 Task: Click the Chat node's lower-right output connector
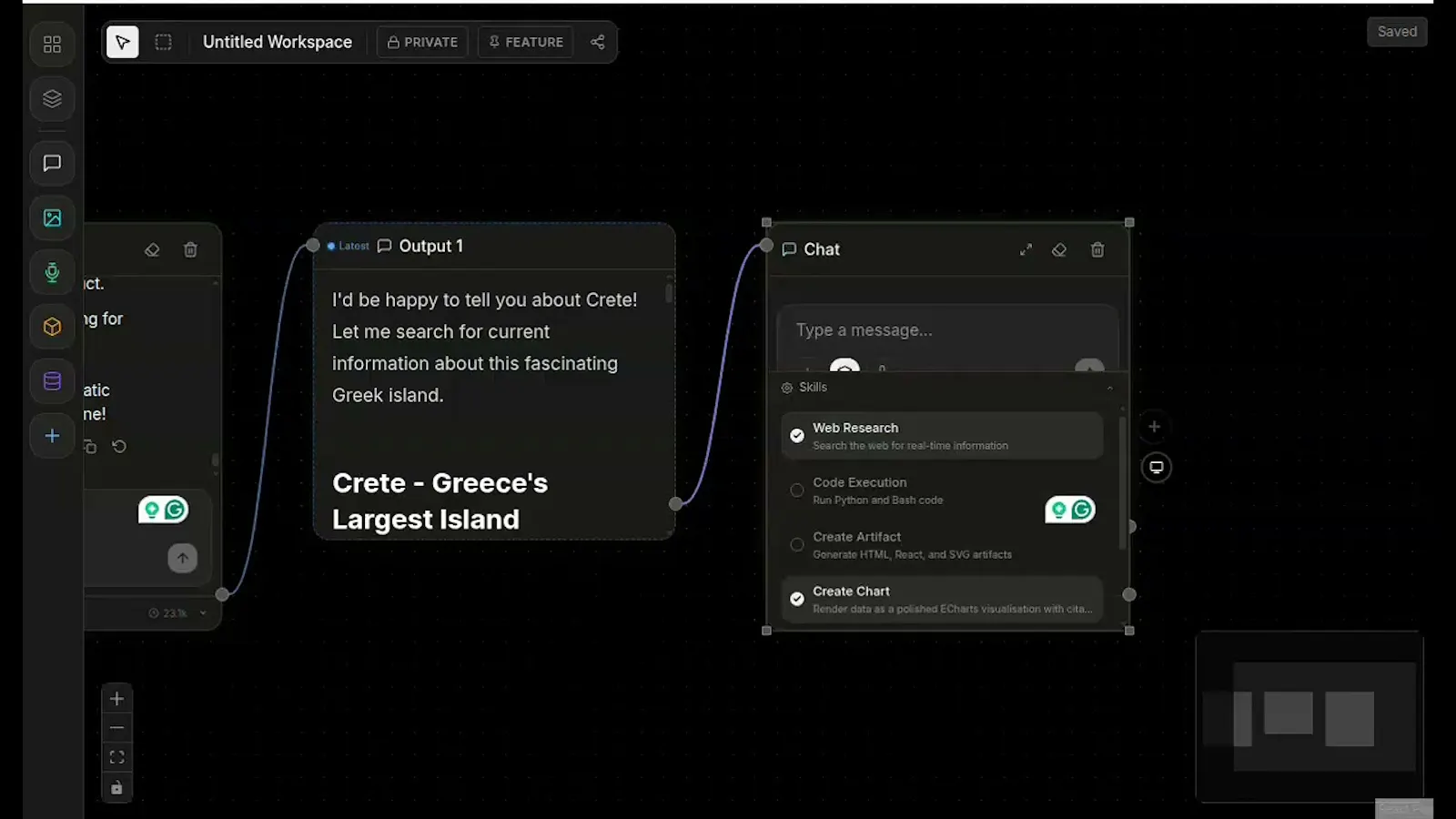(1129, 594)
